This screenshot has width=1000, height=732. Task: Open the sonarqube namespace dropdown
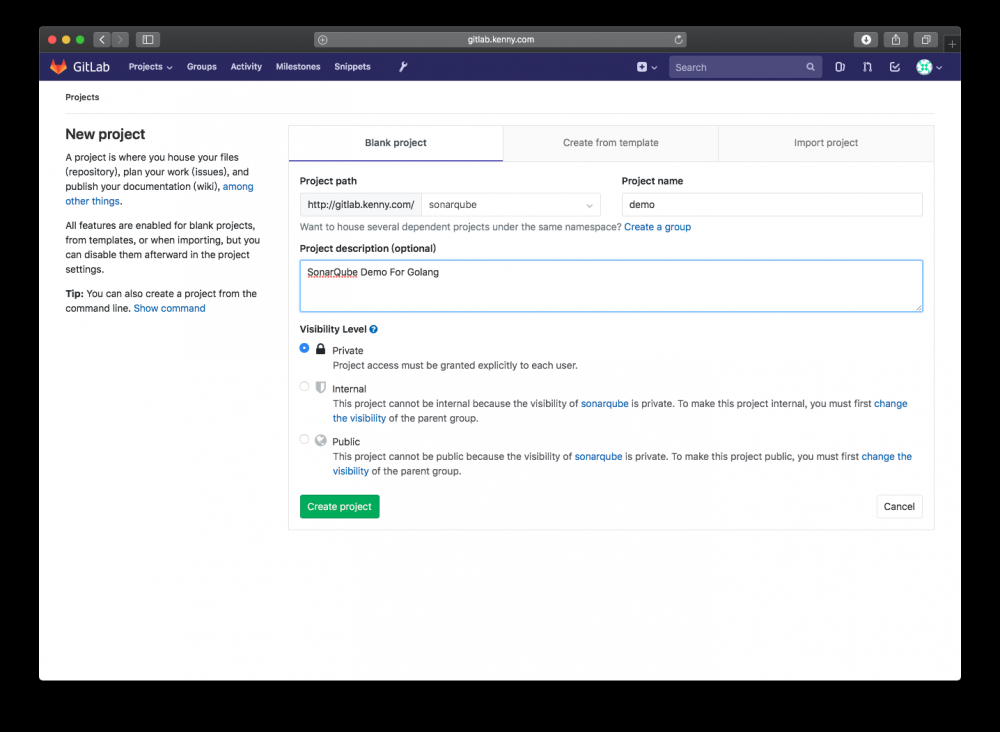(511, 205)
